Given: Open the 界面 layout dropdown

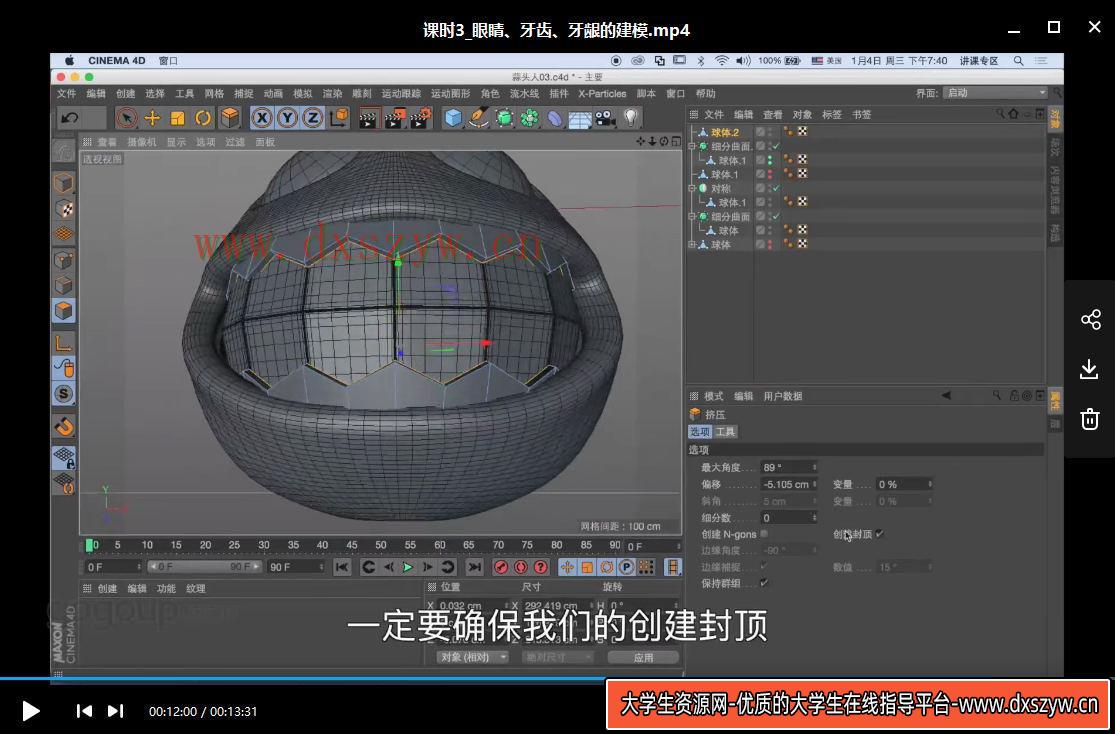Looking at the screenshot, I should click(x=996, y=93).
